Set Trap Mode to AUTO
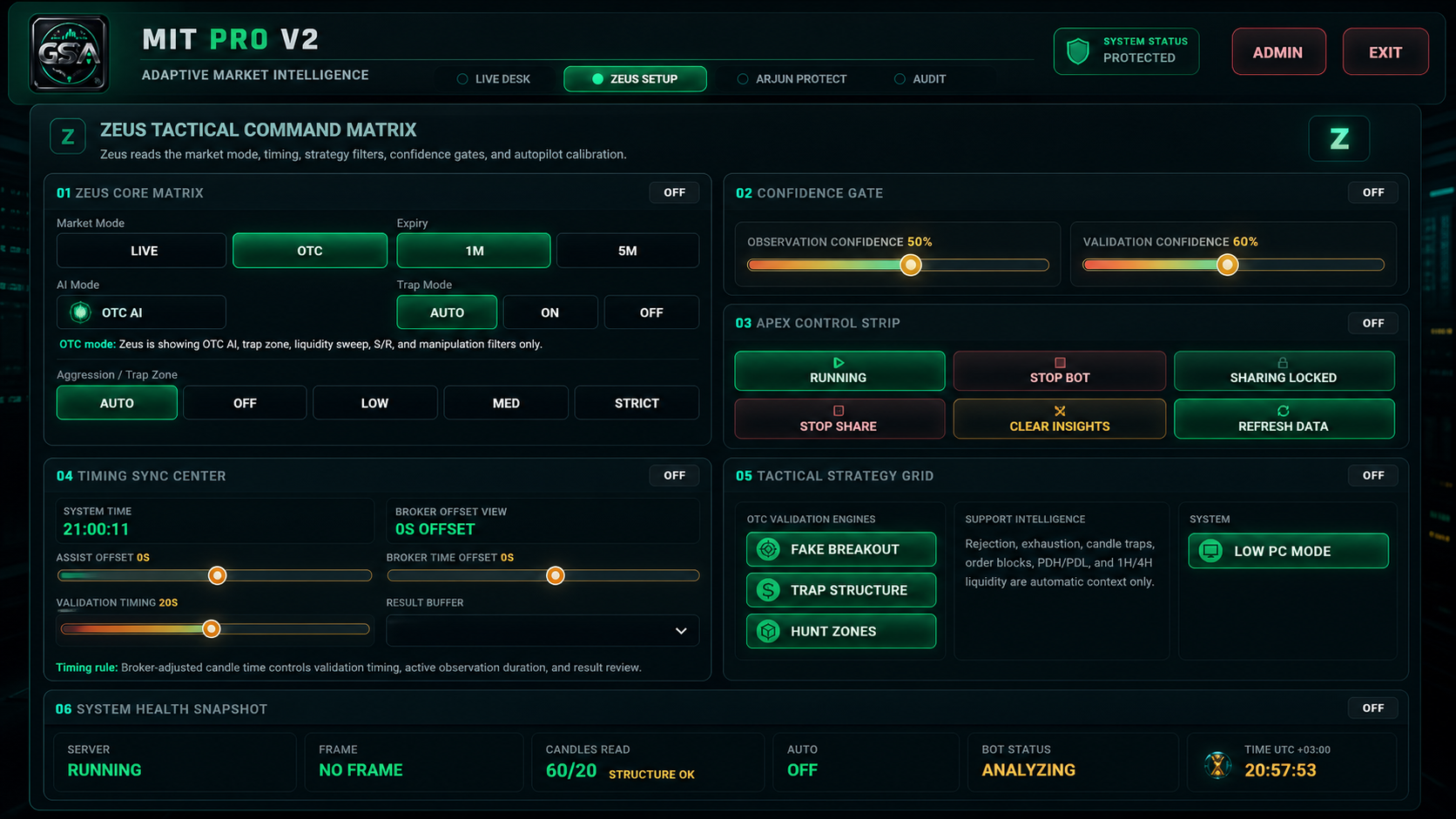Image resolution: width=1456 pixels, height=819 pixels. [x=447, y=312]
